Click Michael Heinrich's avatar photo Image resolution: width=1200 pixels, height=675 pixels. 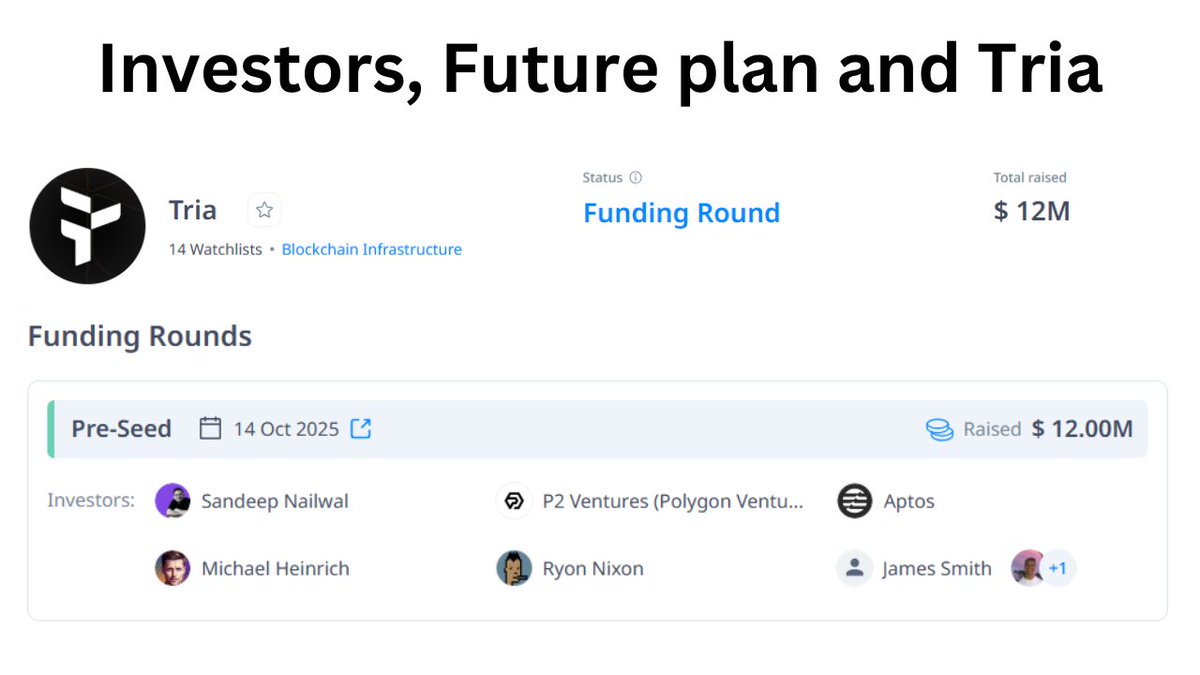point(173,569)
